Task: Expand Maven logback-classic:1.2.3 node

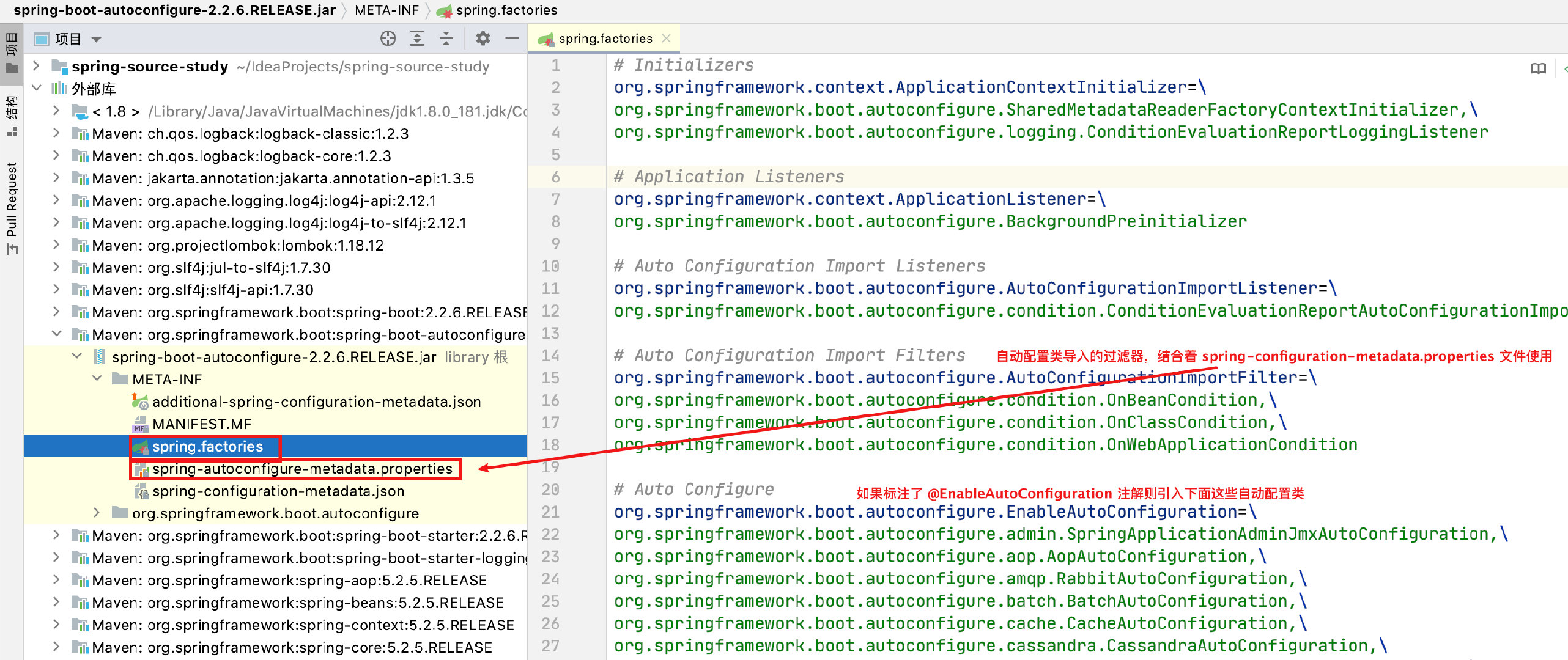Action: 56,133
